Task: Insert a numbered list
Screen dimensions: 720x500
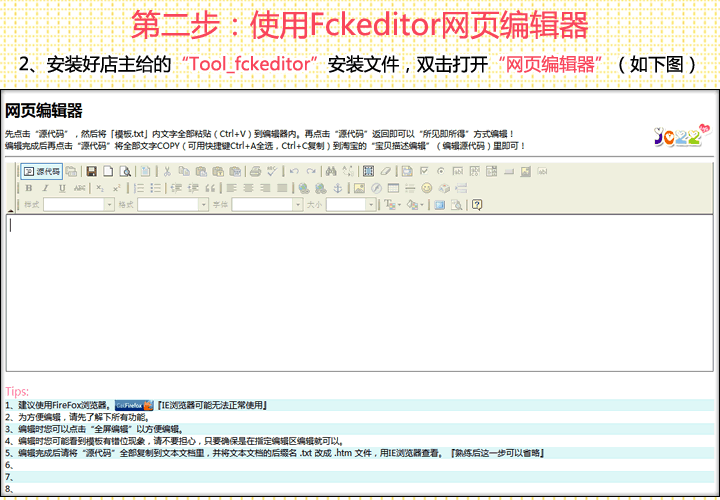Action: click(139, 188)
